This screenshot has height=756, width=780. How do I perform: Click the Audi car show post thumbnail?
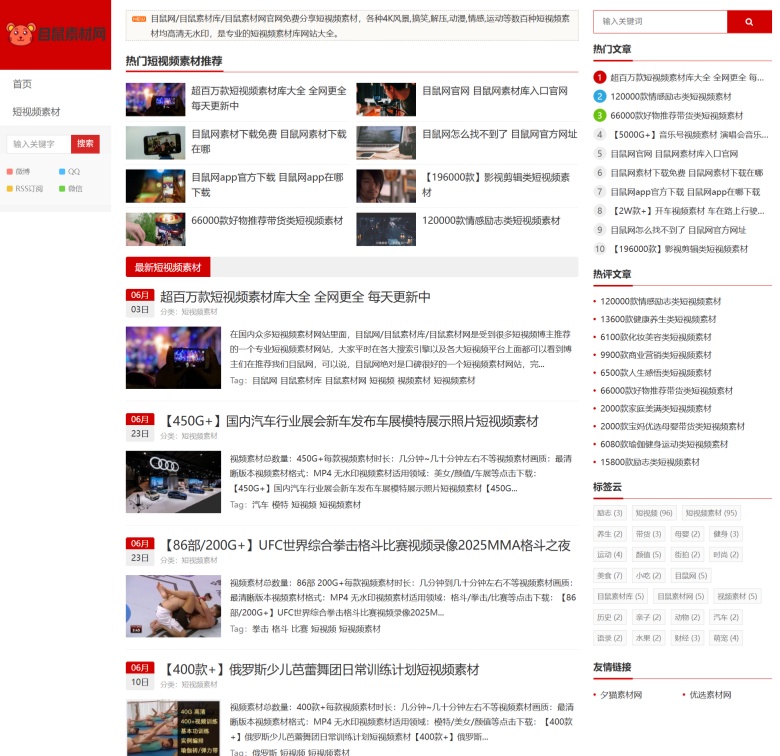tap(173, 481)
